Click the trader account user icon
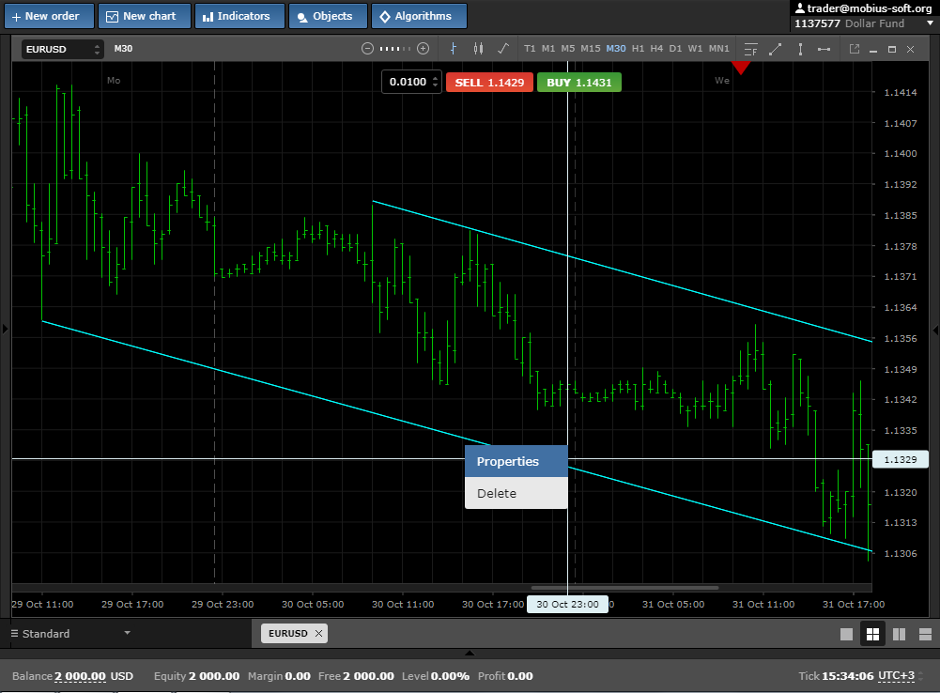This screenshot has width=940, height=693. tap(800, 8)
